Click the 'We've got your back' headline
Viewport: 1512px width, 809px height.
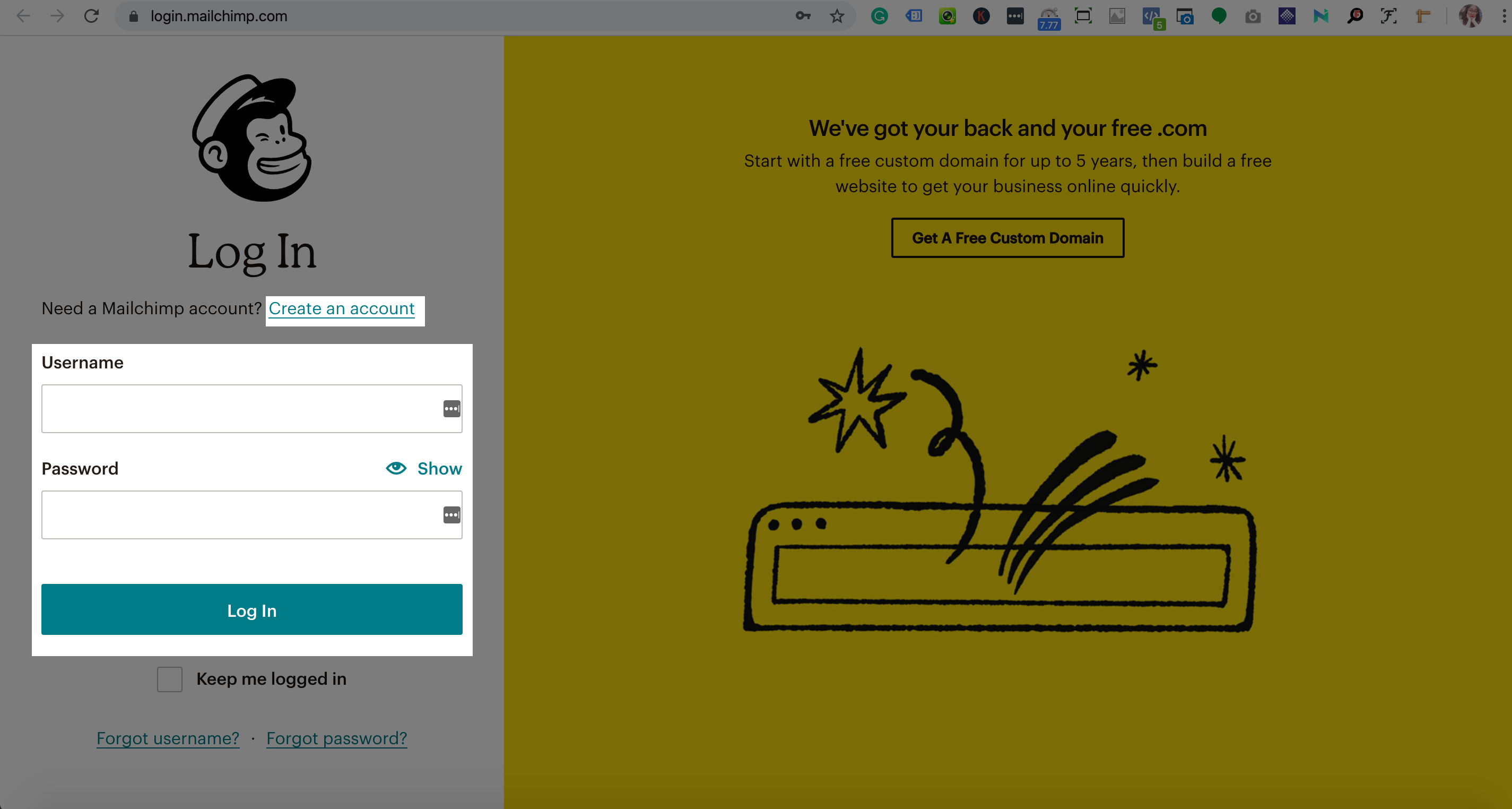1008,128
